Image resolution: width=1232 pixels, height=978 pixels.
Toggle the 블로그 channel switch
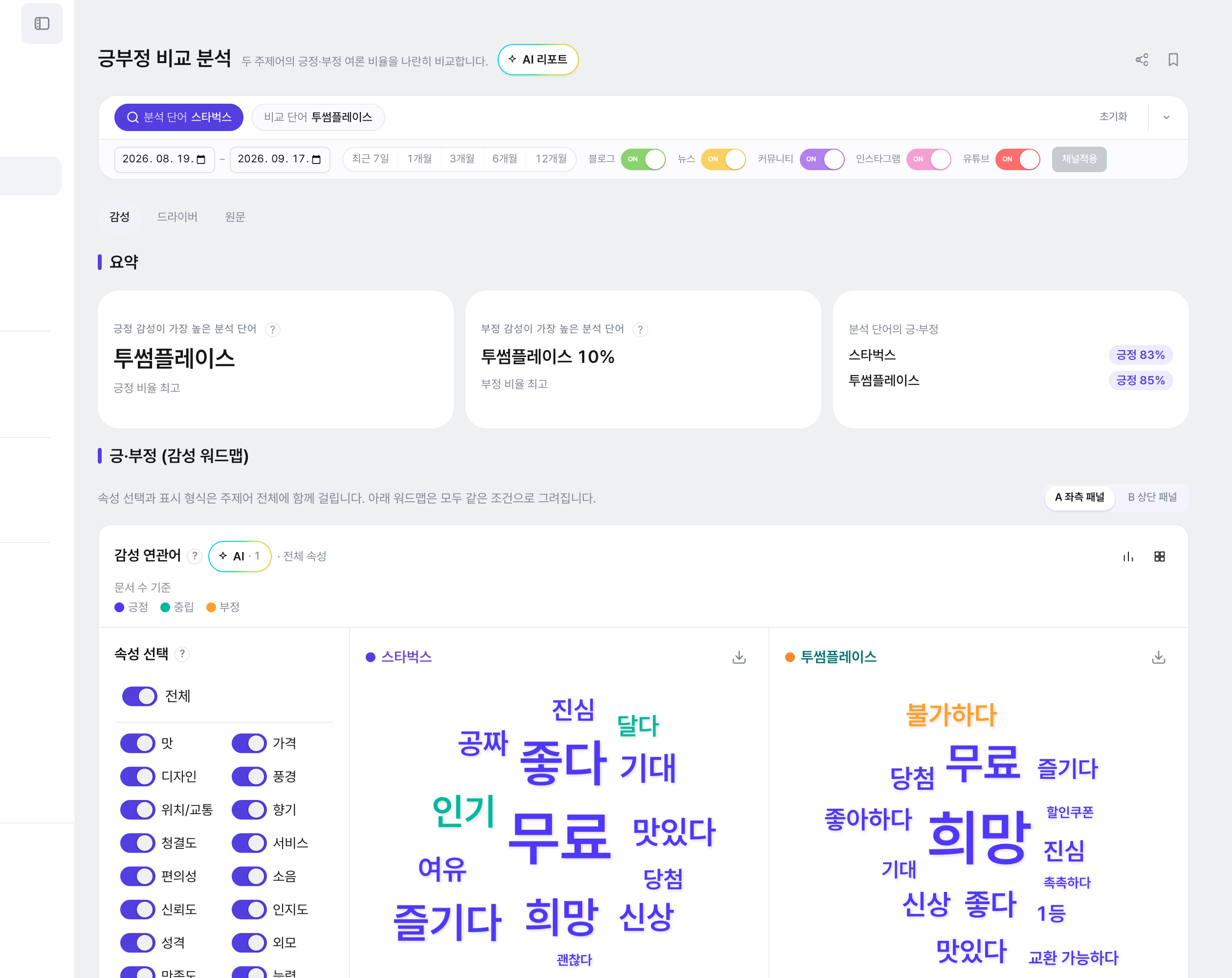click(x=643, y=159)
